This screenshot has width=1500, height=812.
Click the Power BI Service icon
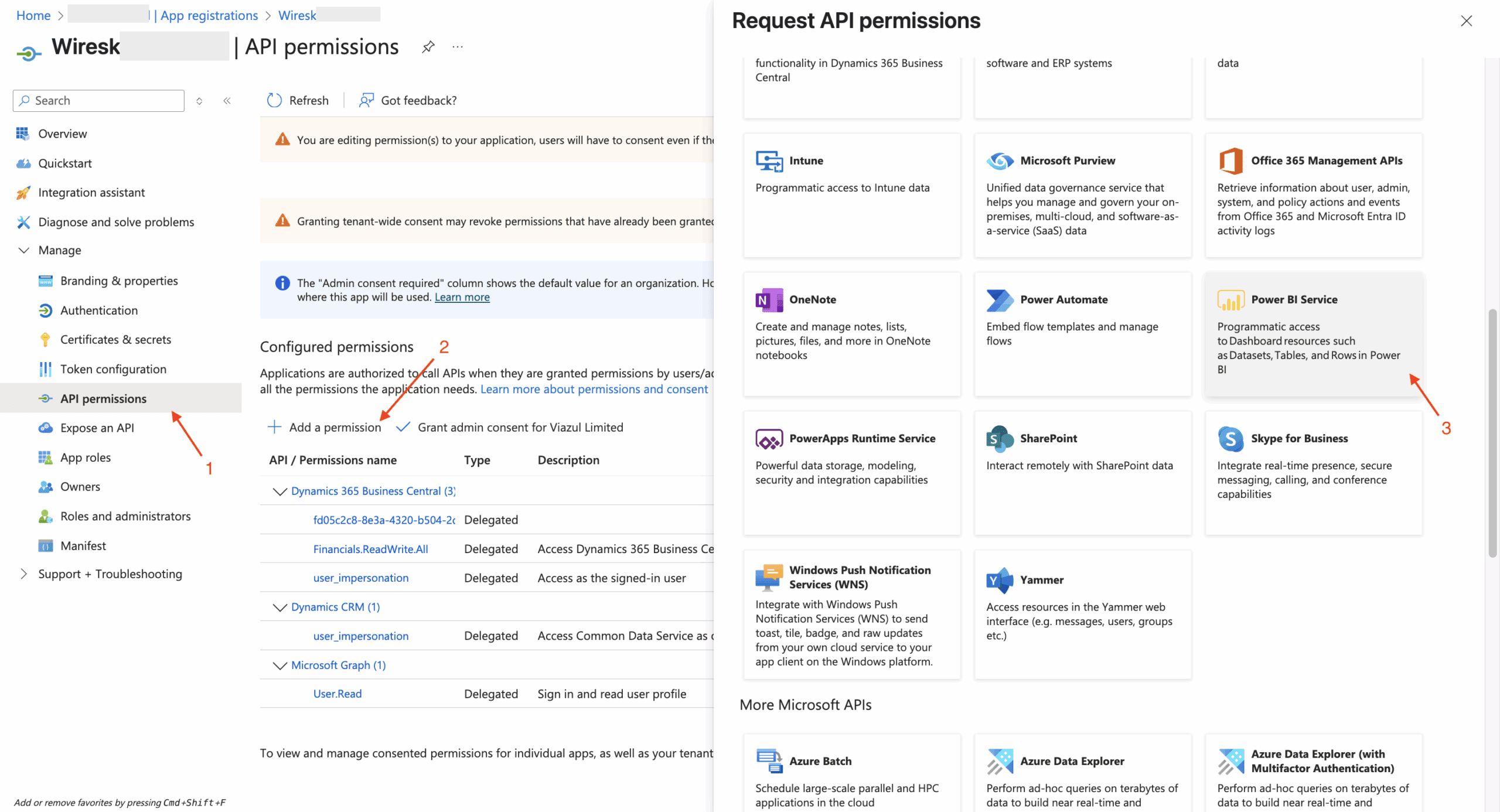pos(1230,300)
